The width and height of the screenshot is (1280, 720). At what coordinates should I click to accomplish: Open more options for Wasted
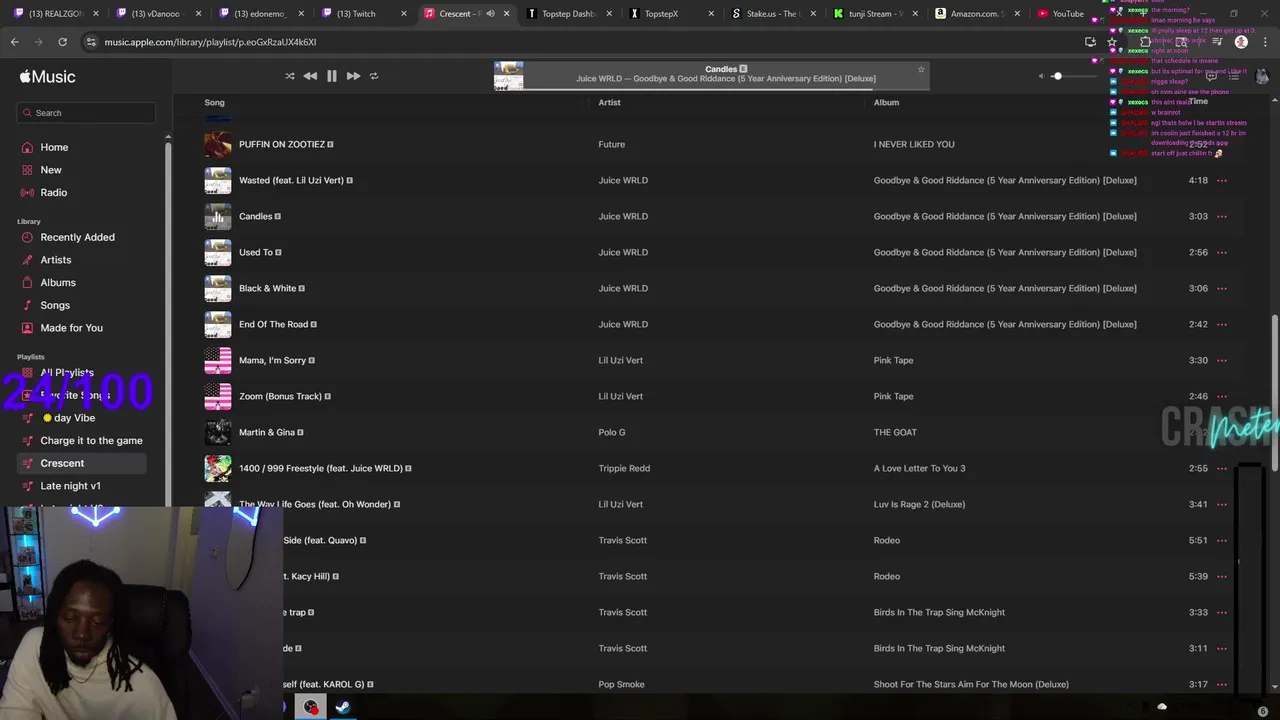1222,181
